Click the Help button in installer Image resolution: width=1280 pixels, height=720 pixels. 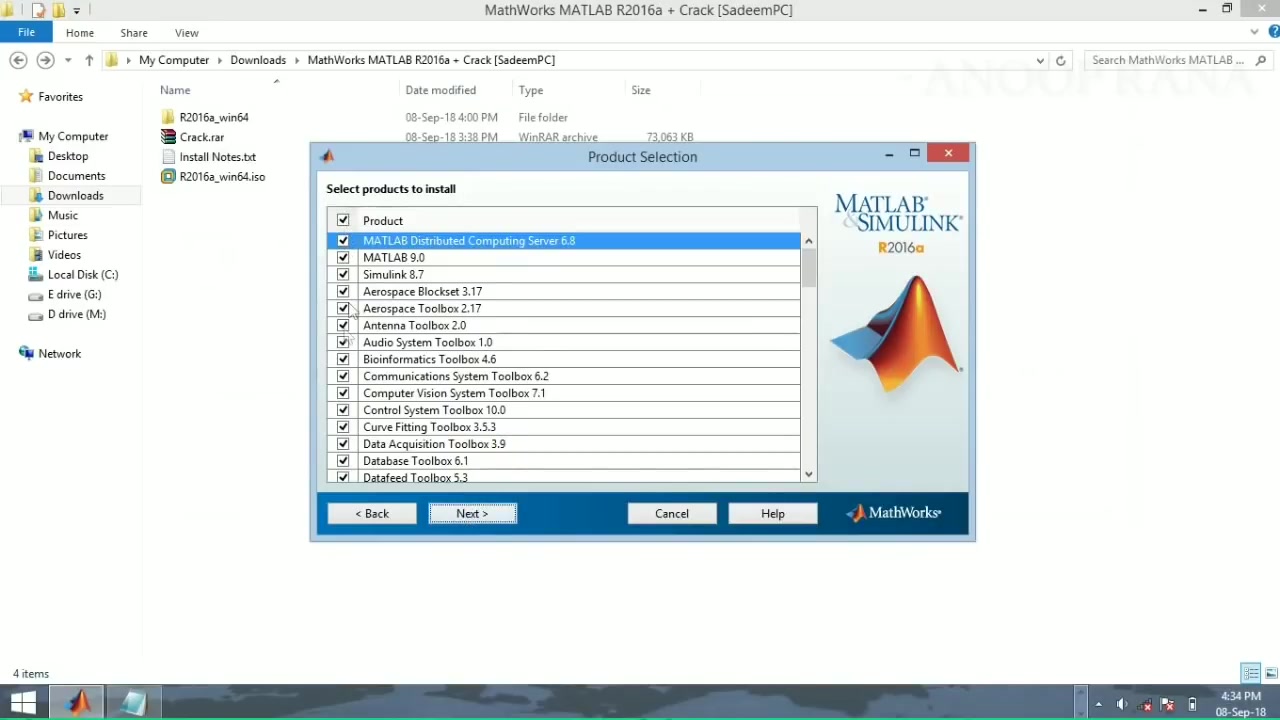click(773, 513)
